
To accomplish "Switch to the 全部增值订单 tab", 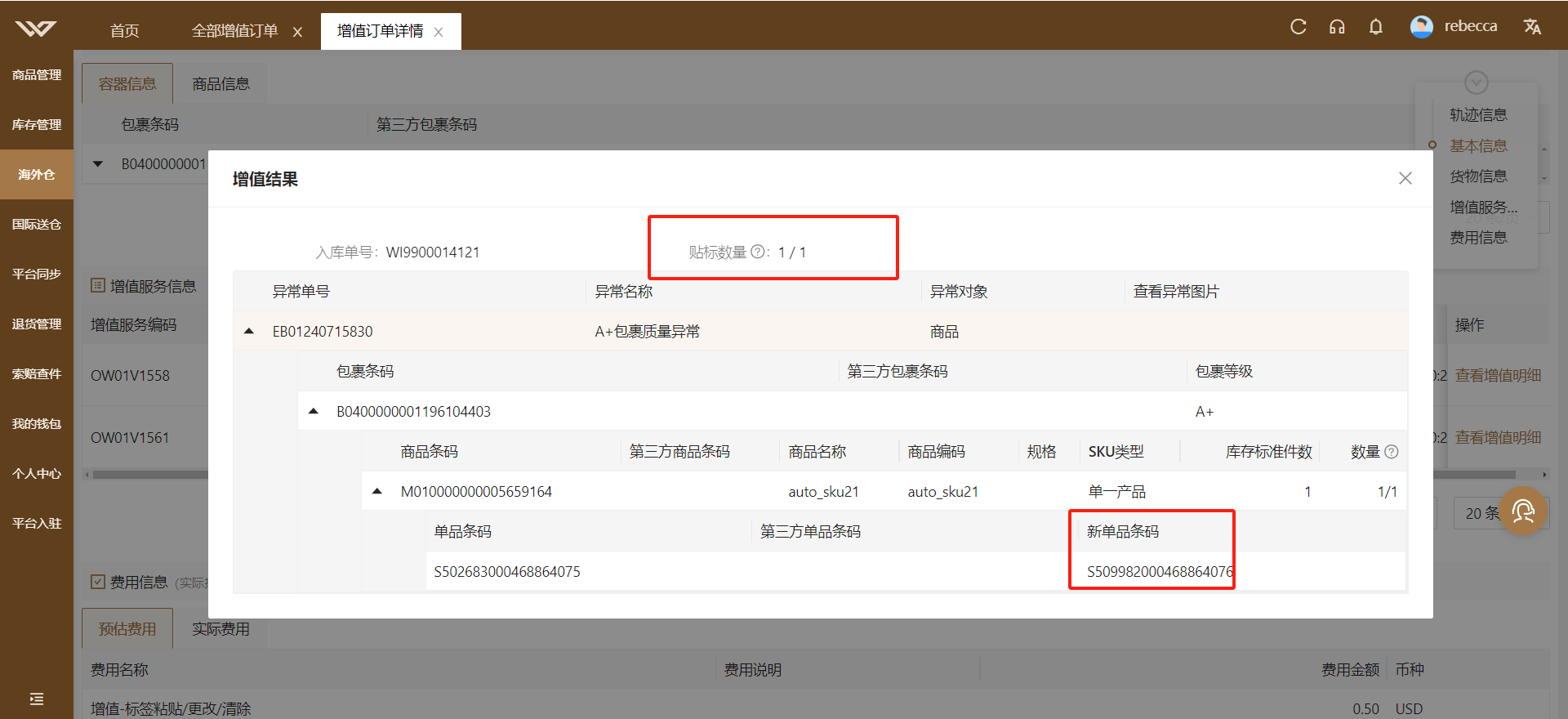I will coord(234,31).
